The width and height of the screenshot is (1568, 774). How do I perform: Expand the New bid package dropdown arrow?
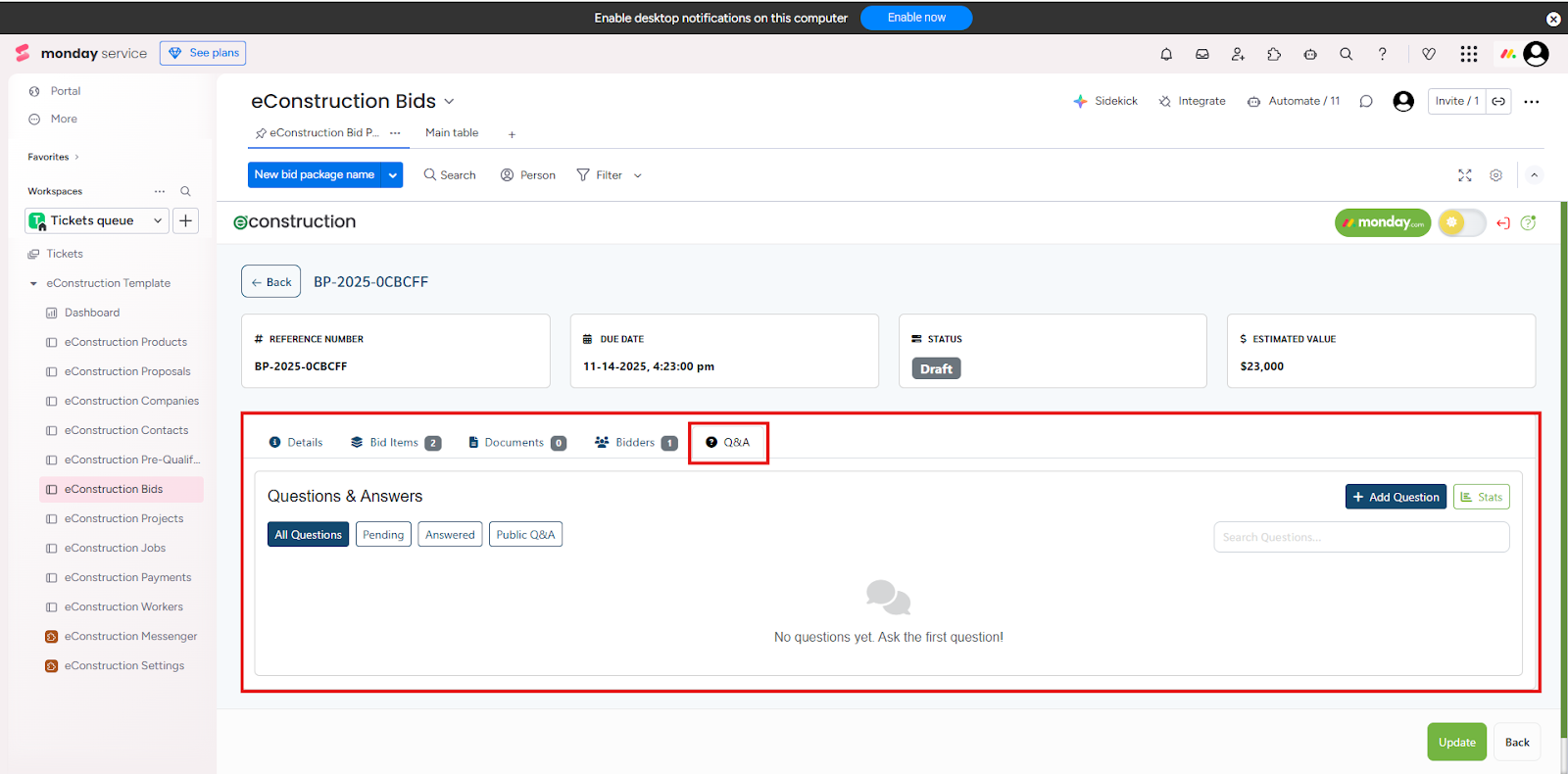(393, 175)
